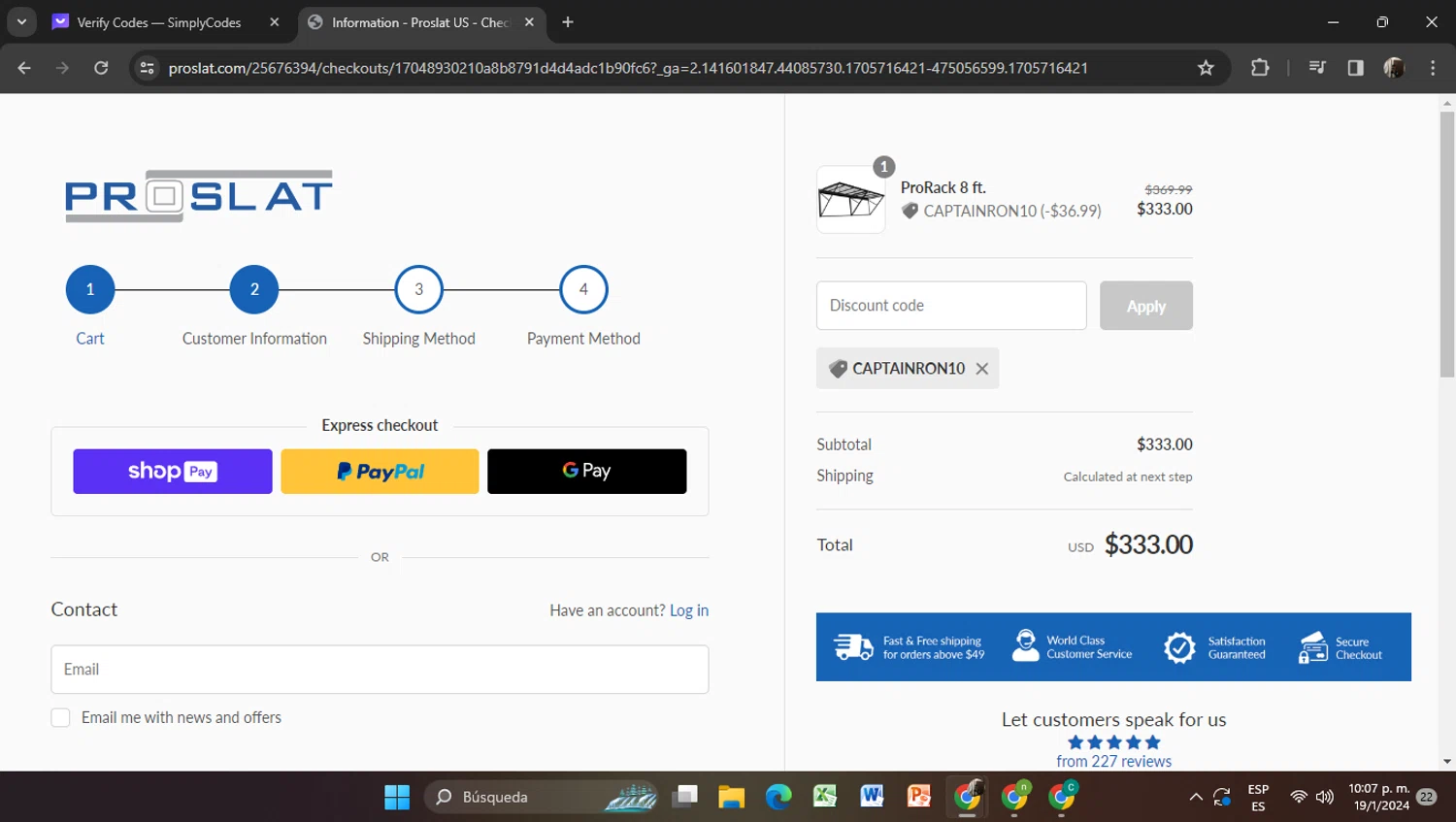The width and height of the screenshot is (1456, 822).
Task: Open notification center badge 22
Action: pyautogui.click(x=1427, y=797)
